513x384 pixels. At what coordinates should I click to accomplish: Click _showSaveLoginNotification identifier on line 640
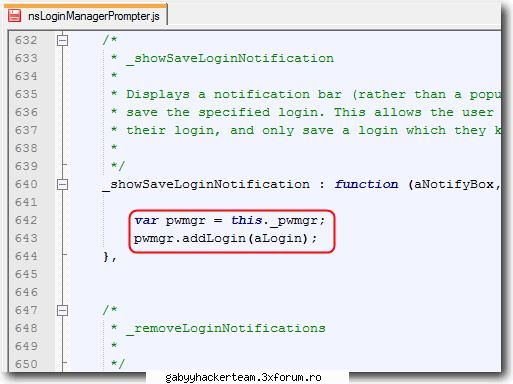pyautogui.click(x=206, y=185)
